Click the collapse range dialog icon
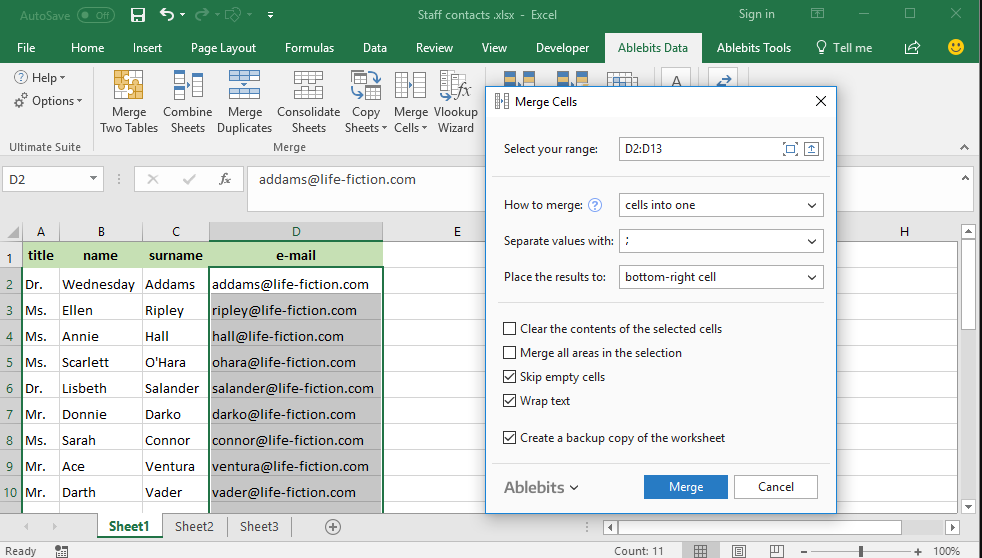This screenshot has height=558, width=982. 812,149
